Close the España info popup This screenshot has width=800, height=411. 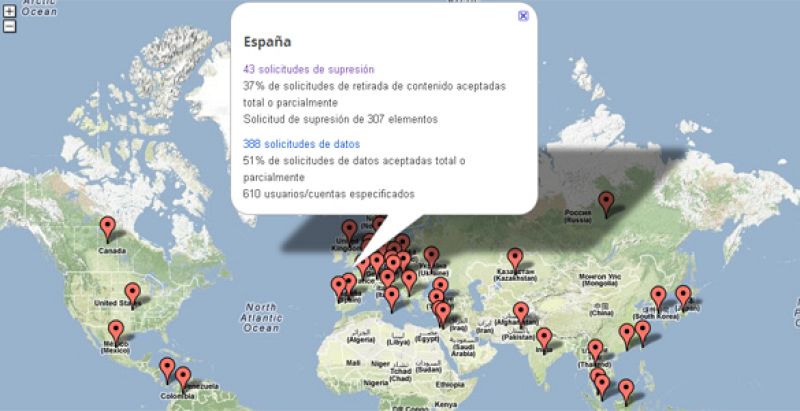[523, 16]
